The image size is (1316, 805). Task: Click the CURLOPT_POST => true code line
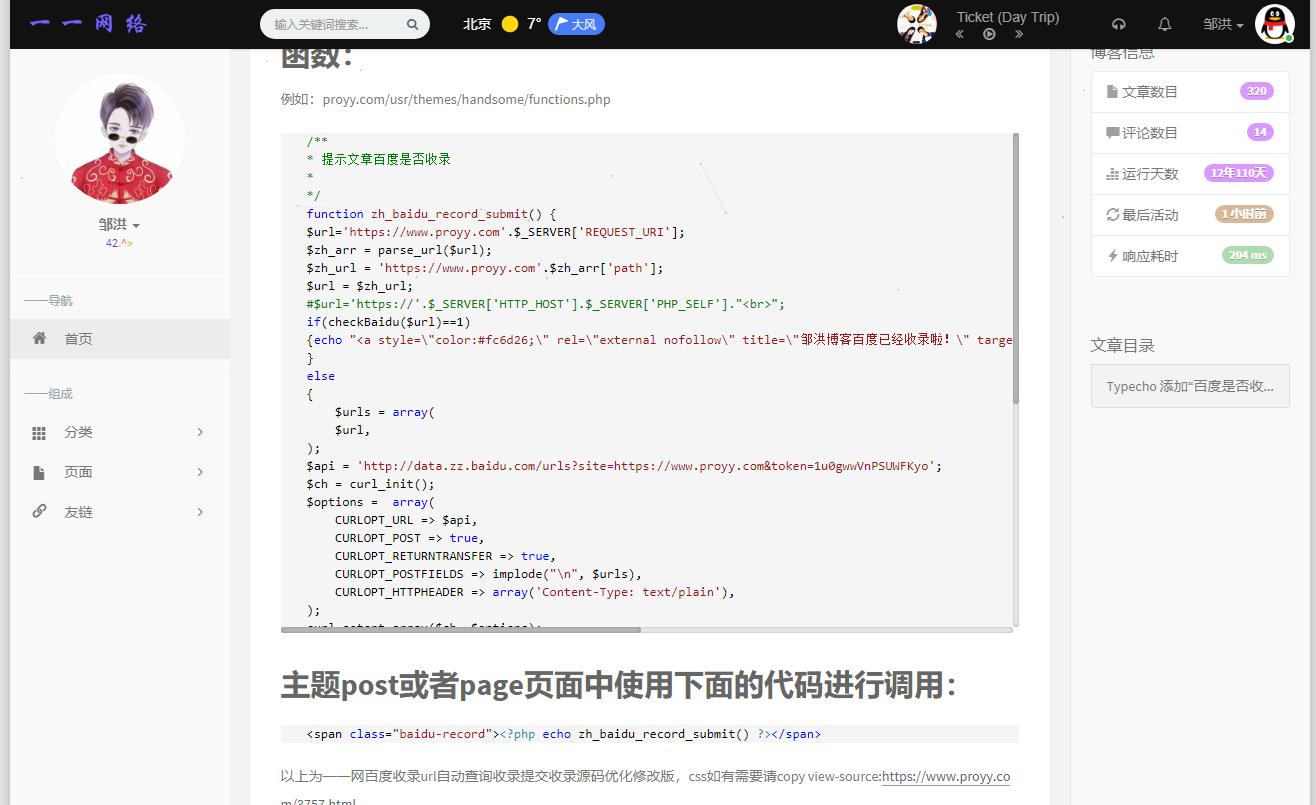pyautogui.click(x=409, y=537)
